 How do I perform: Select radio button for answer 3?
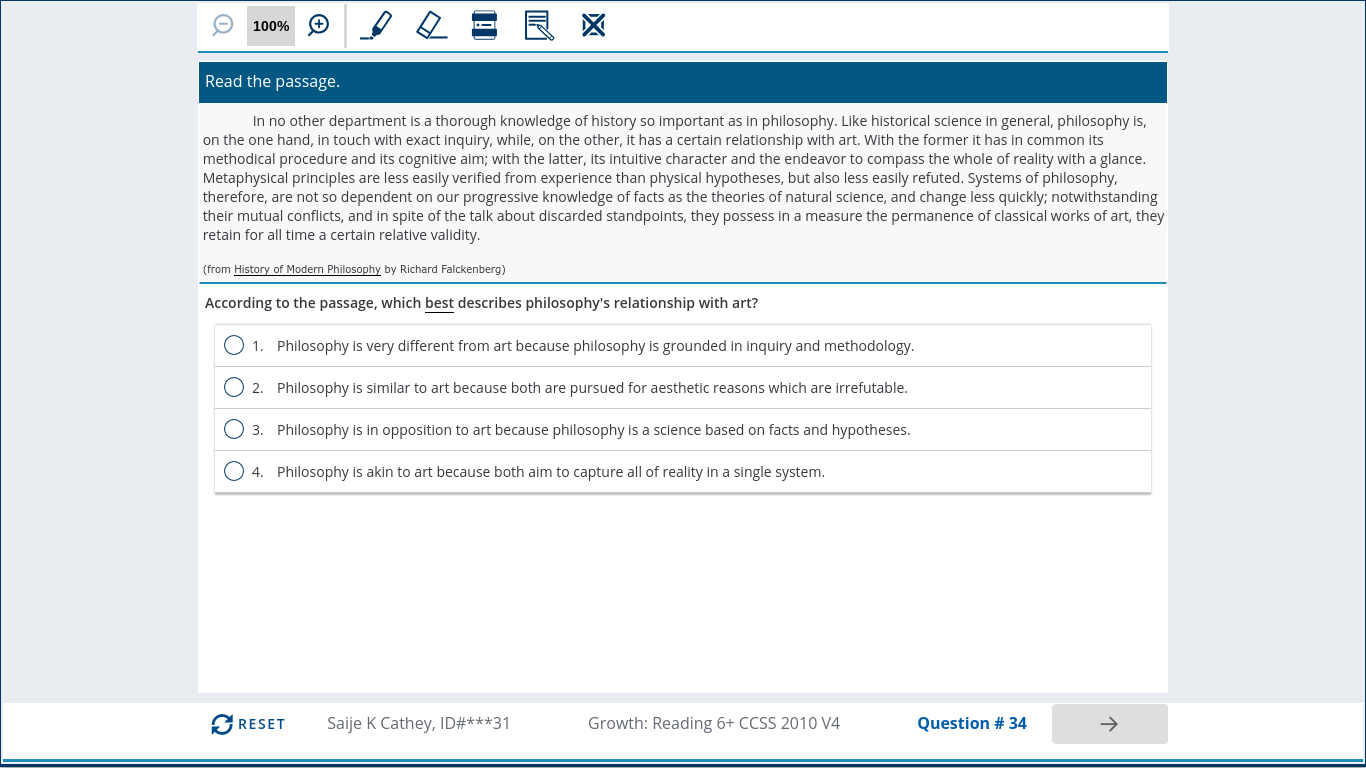tap(234, 429)
